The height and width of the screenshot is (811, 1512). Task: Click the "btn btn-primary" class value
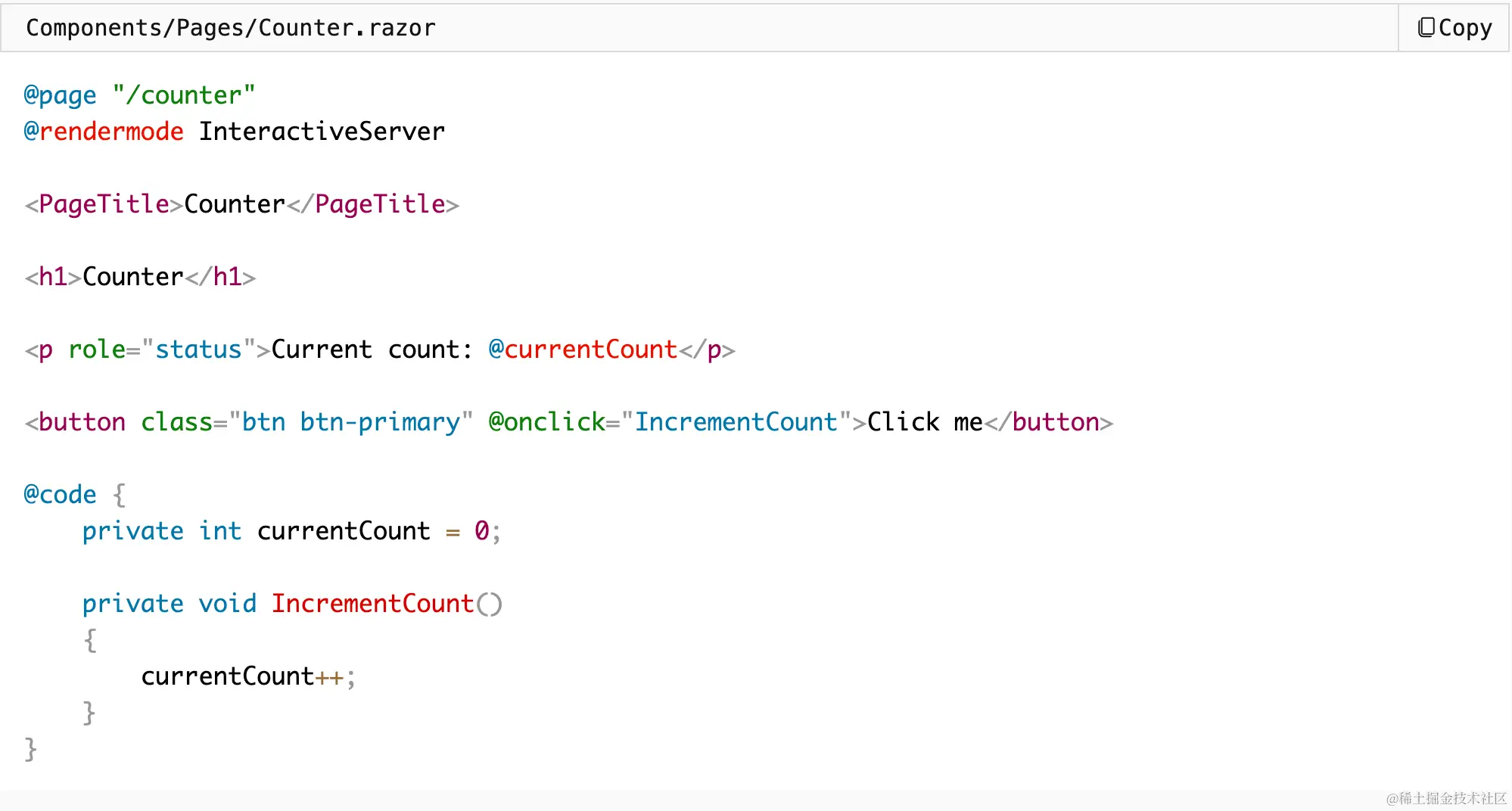pyautogui.click(x=351, y=422)
